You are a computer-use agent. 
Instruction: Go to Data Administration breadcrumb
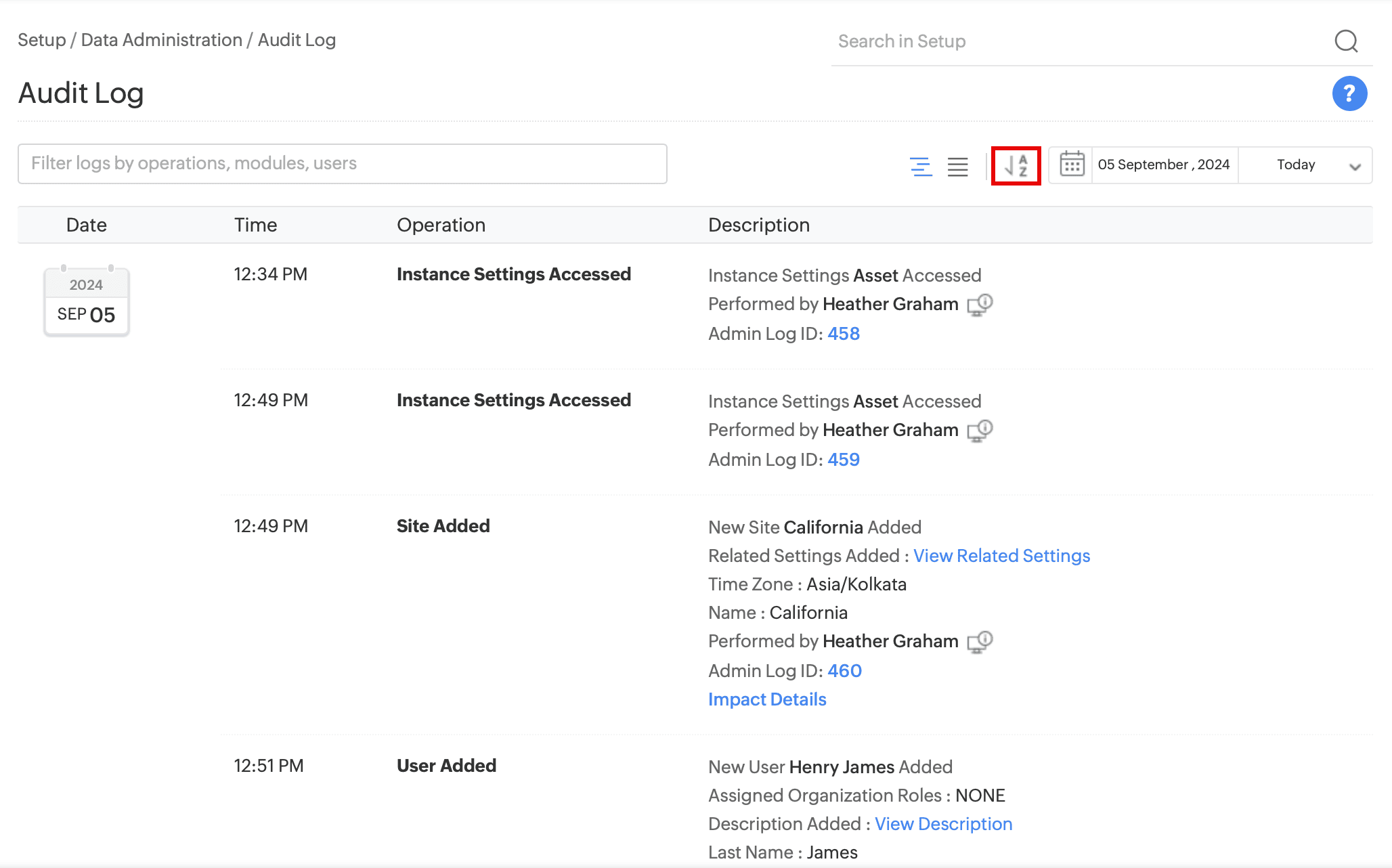[161, 40]
